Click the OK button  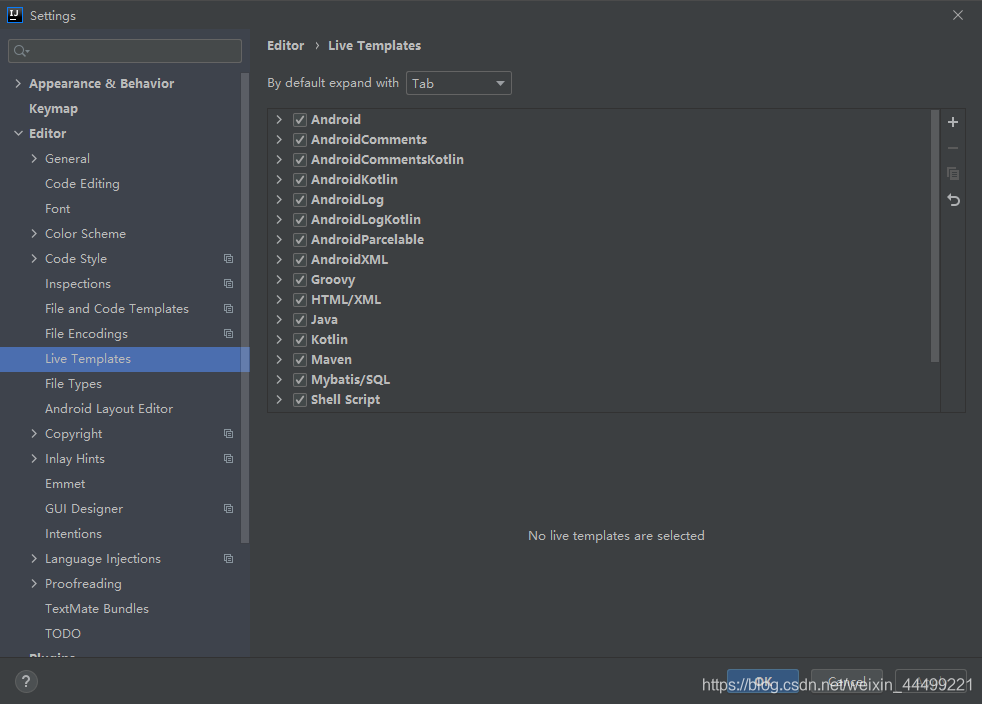tap(762, 681)
